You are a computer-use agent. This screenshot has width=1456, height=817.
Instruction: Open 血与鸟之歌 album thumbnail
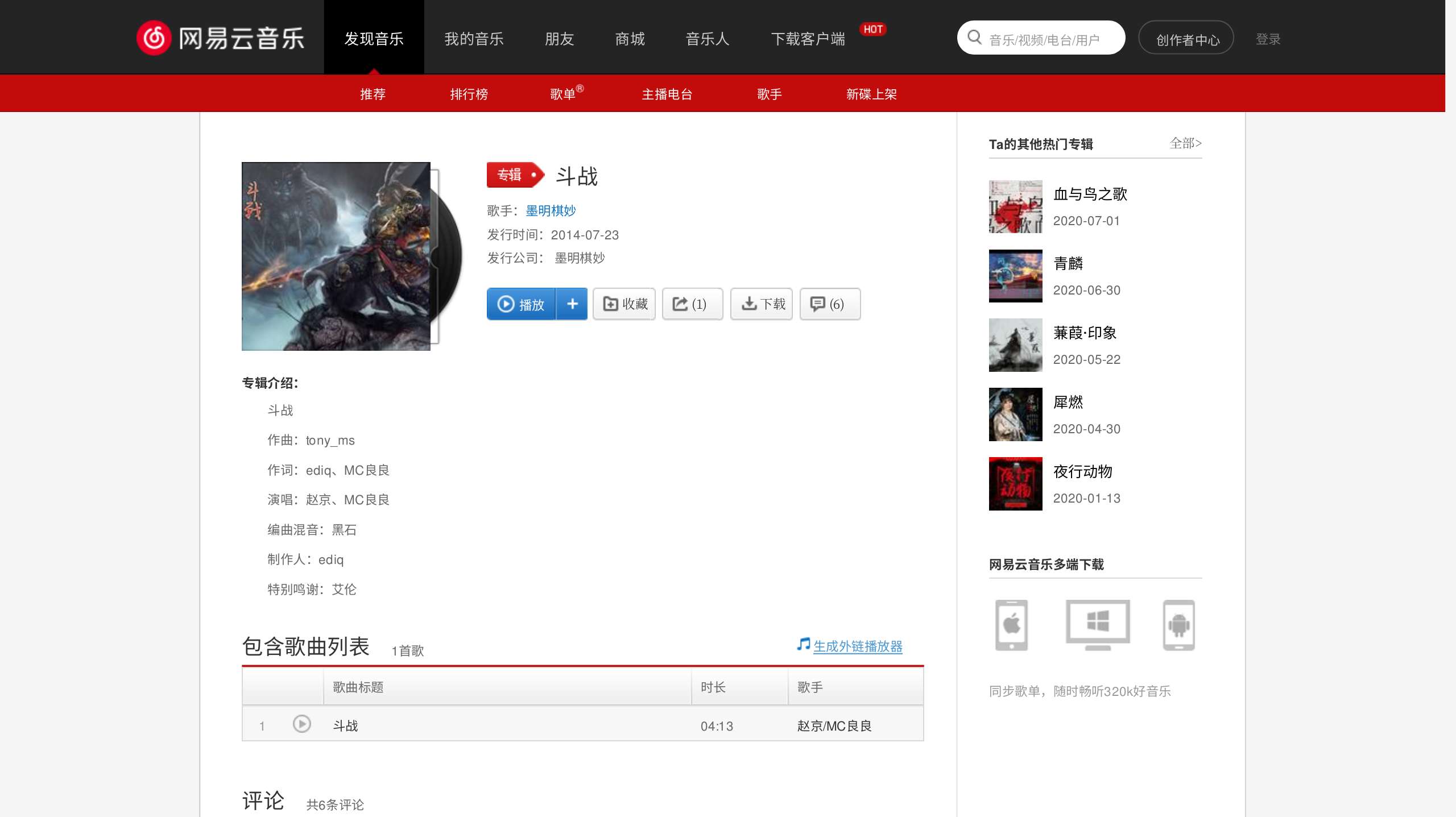(x=1015, y=207)
